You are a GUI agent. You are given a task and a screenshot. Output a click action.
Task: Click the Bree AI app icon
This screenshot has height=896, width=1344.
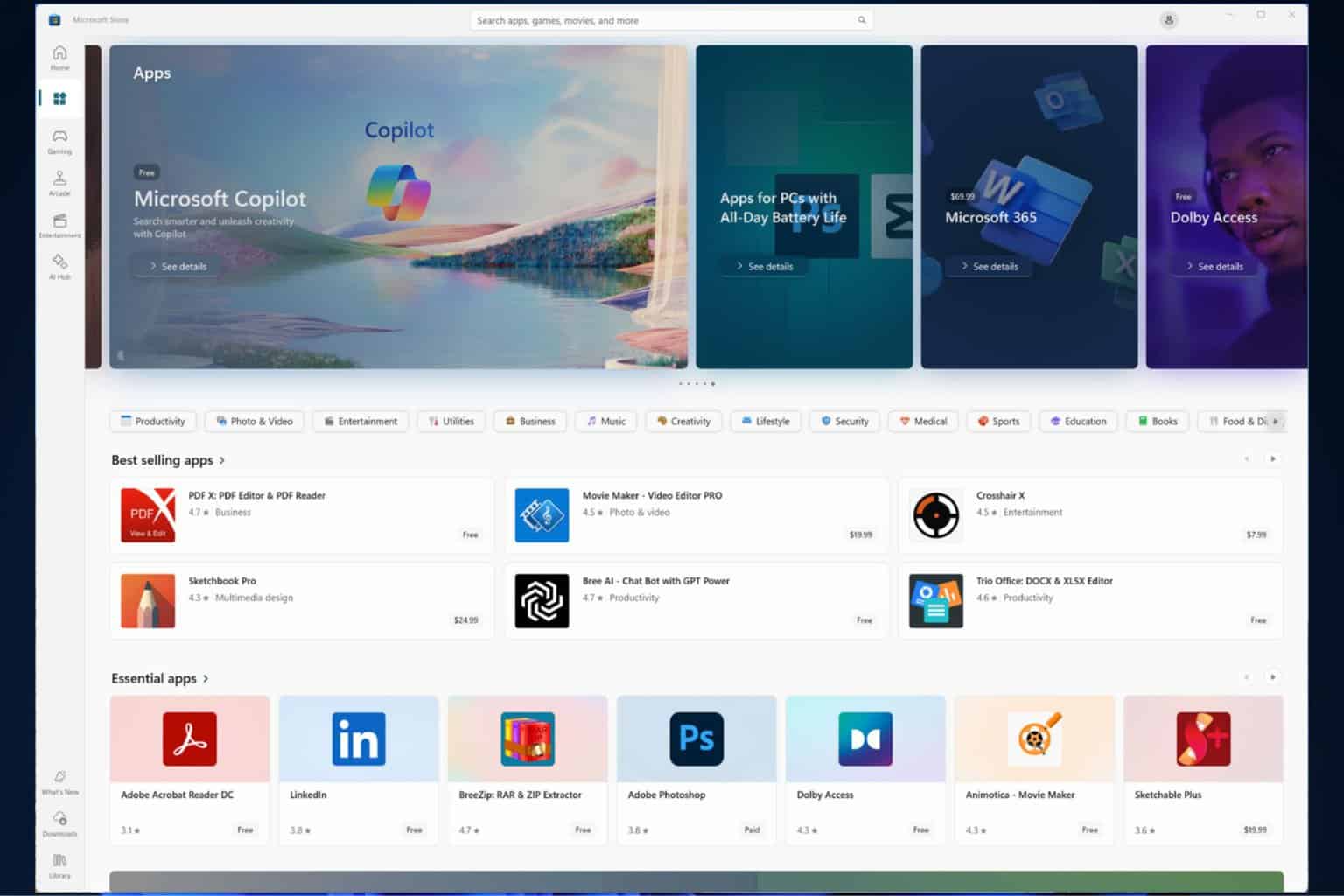coord(542,601)
